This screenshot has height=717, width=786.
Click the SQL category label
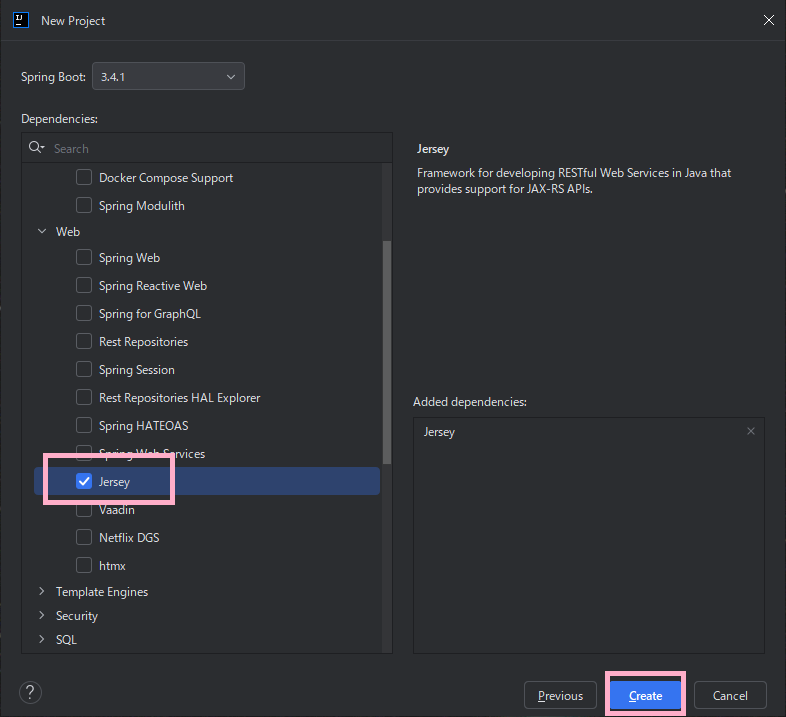[x=66, y=640]
